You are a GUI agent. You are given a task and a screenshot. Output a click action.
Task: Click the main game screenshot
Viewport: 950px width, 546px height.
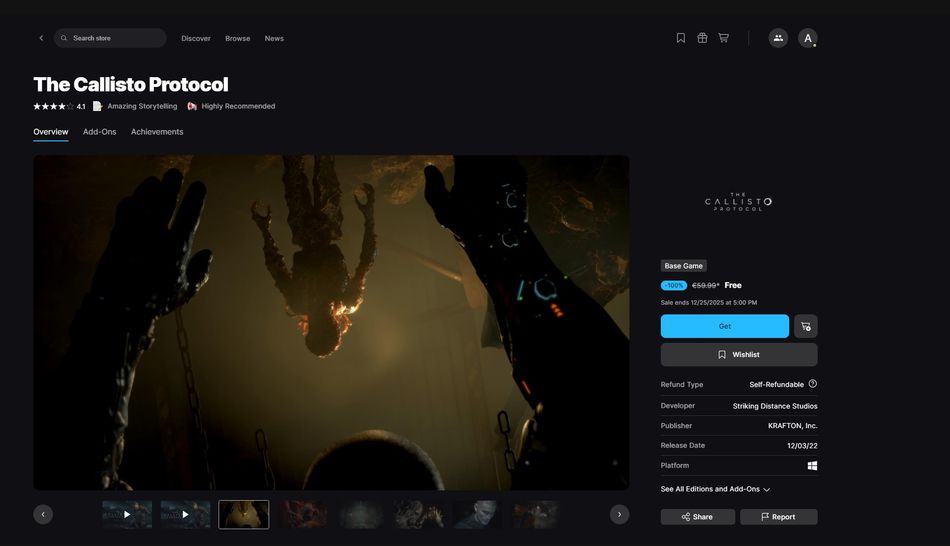[x=331, y=322]
